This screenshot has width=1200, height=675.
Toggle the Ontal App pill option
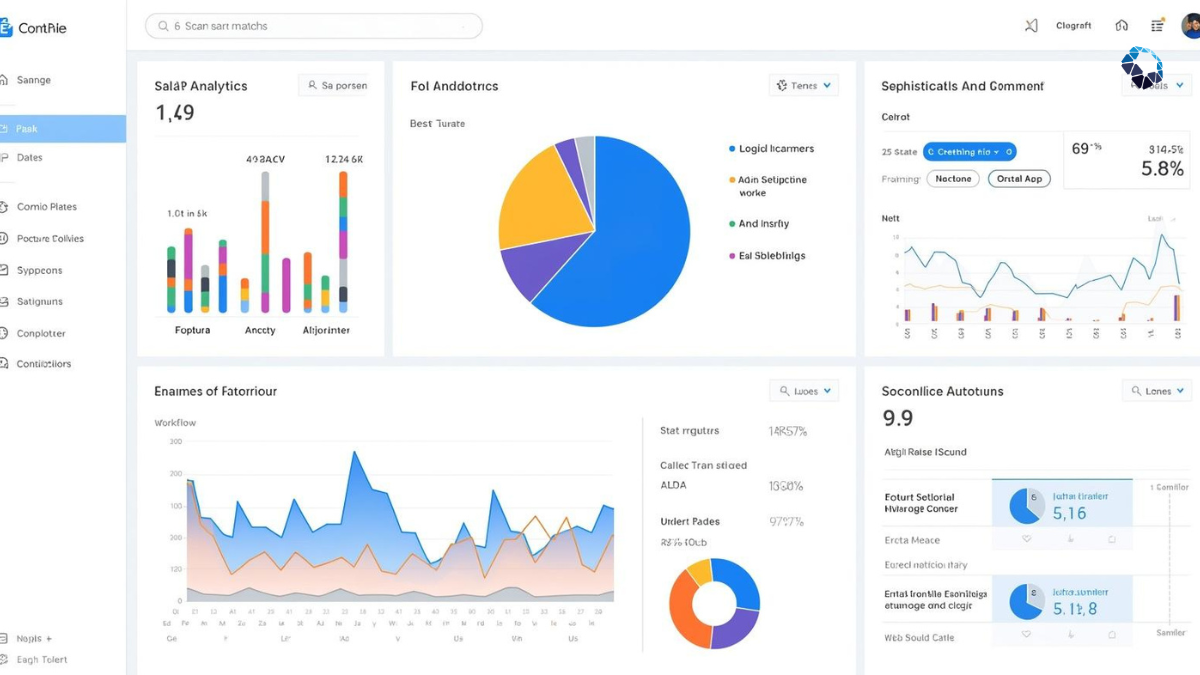click(1019, 178)
